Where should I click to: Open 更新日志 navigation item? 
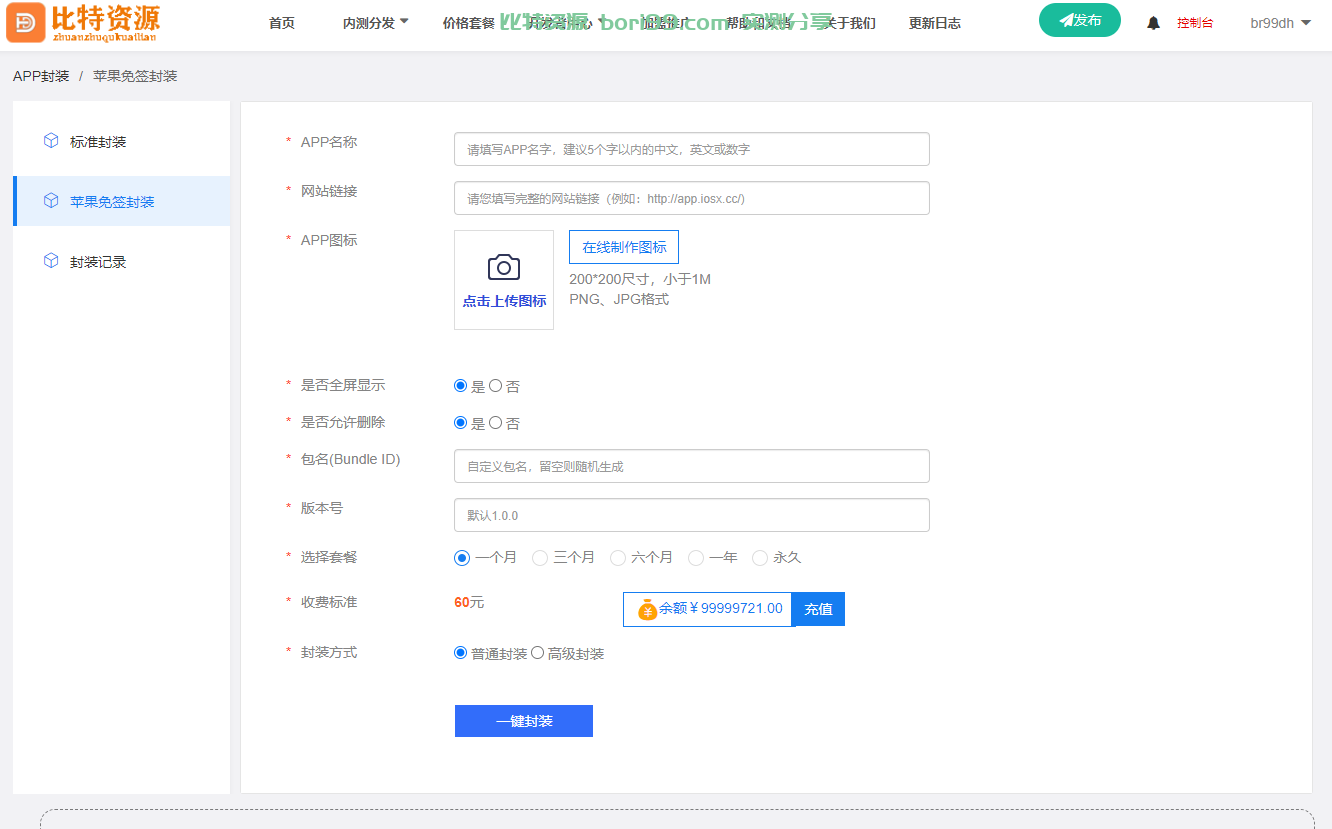point(935,23)
